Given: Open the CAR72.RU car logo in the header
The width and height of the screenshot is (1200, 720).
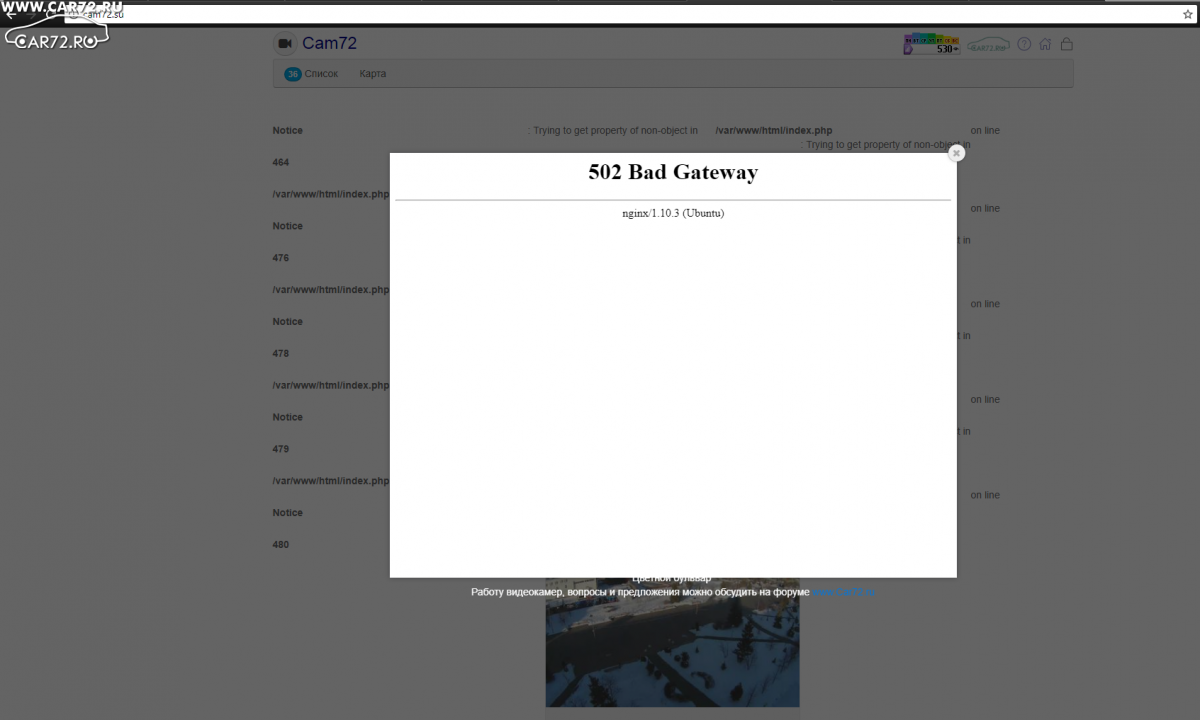Looking at the screenshot, I should tap(989, 45).
